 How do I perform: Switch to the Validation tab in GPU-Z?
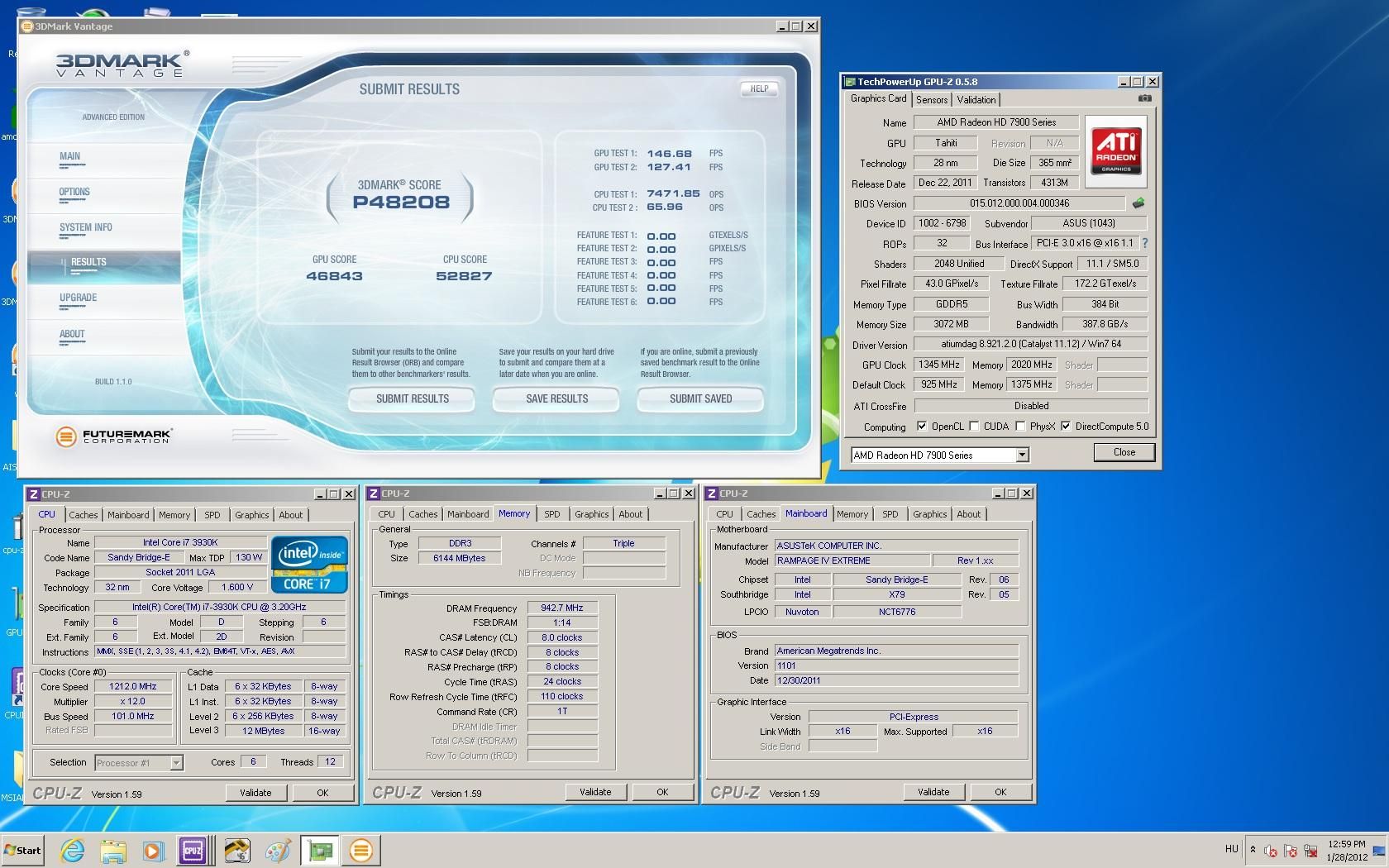976,99
